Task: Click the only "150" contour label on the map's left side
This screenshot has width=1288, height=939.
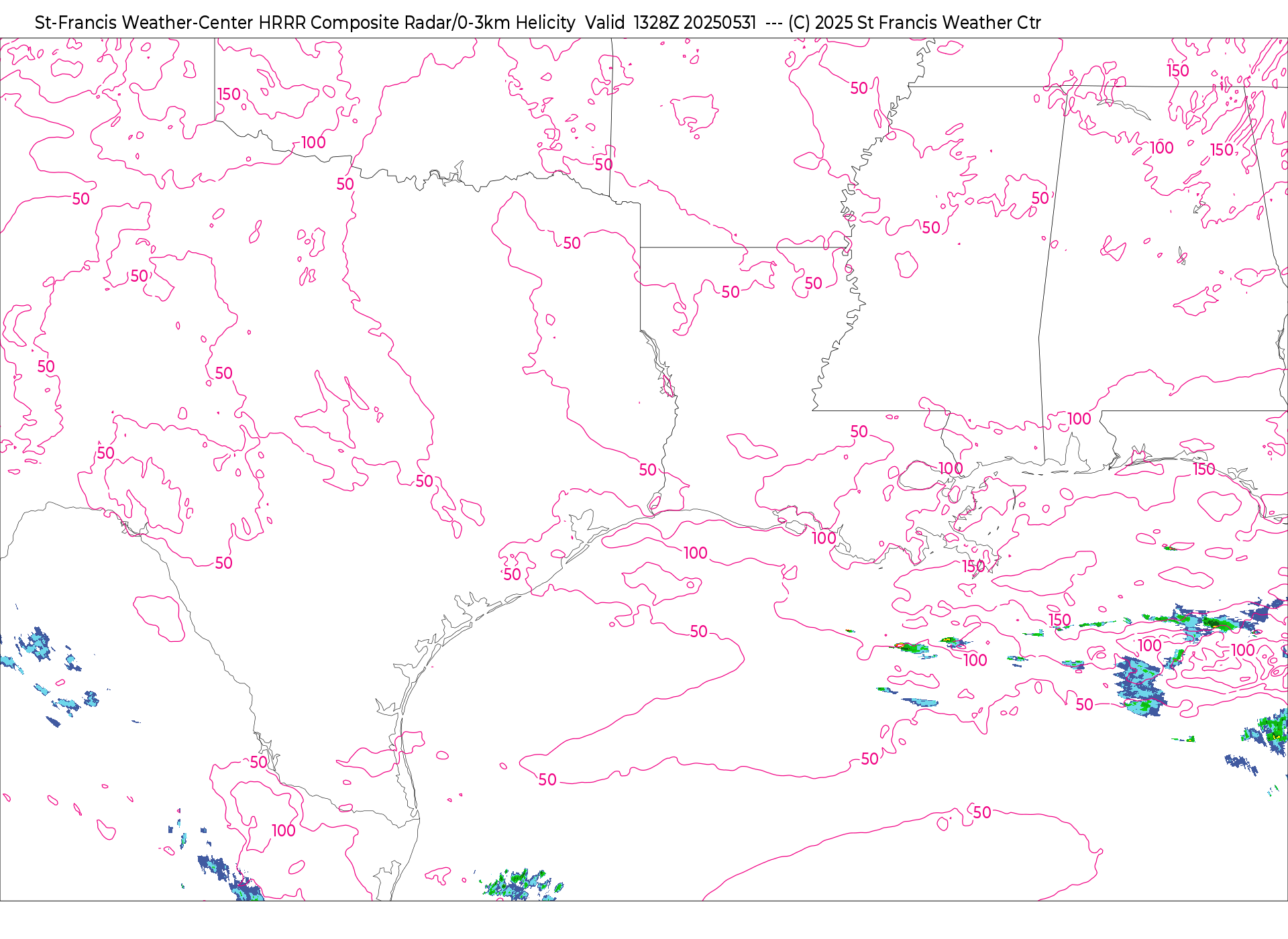Action: [x=229, y=95]
